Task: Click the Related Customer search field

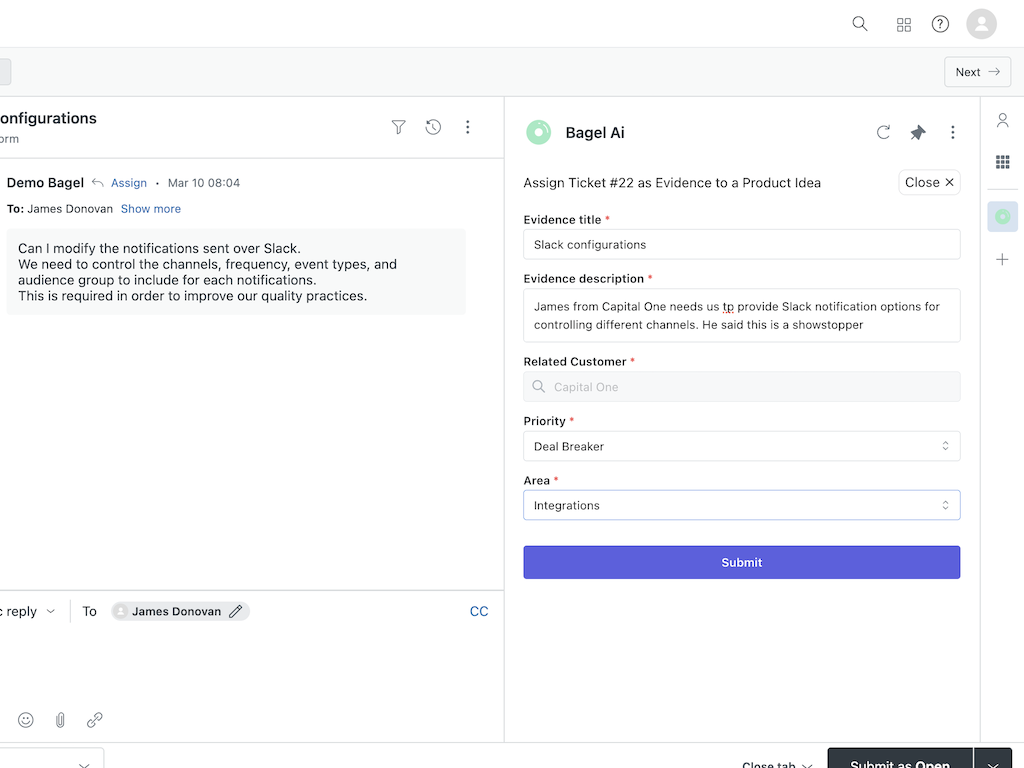Action: [x=741, y=387]
